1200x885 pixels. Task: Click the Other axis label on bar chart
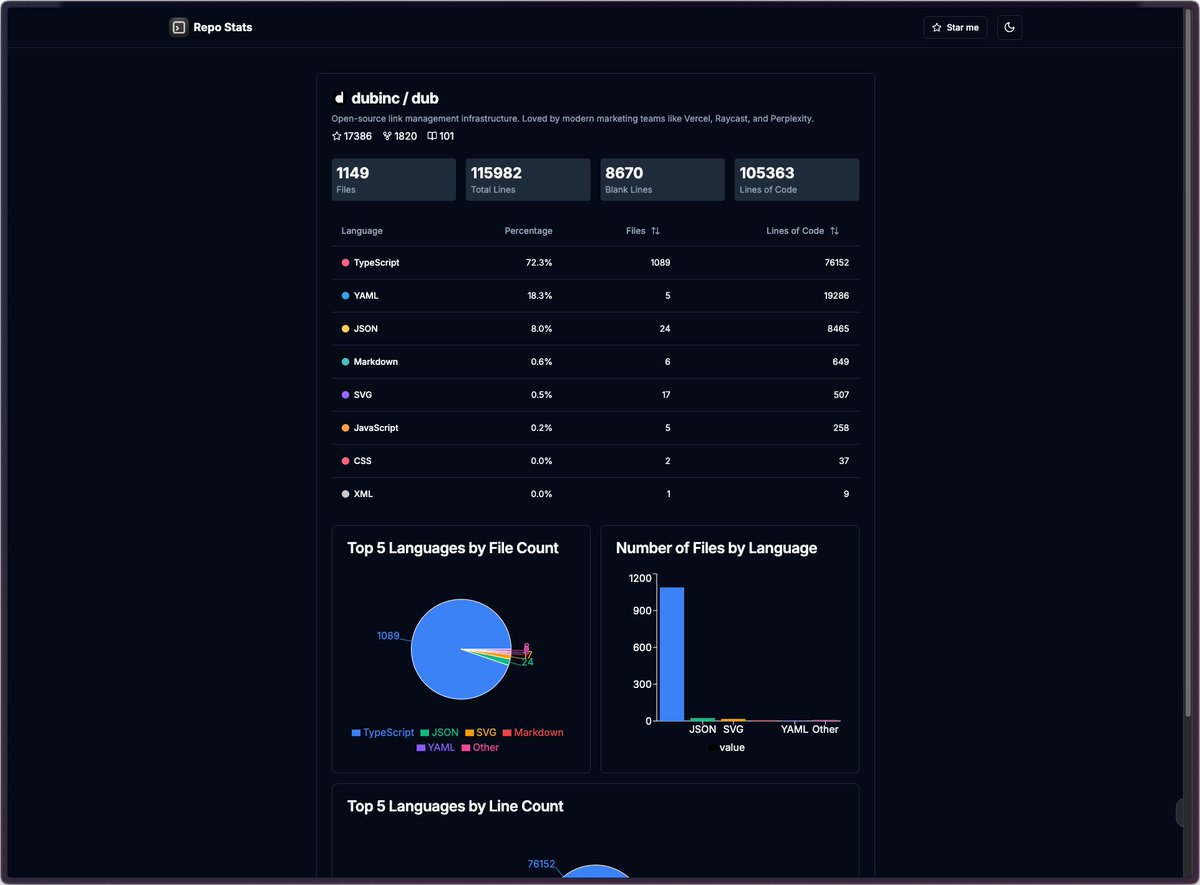click(825, 730)
